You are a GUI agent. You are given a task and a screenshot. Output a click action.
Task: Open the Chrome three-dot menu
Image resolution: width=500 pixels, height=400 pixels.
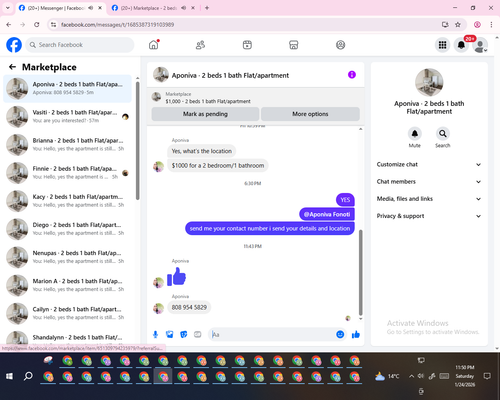coord(491,24)
